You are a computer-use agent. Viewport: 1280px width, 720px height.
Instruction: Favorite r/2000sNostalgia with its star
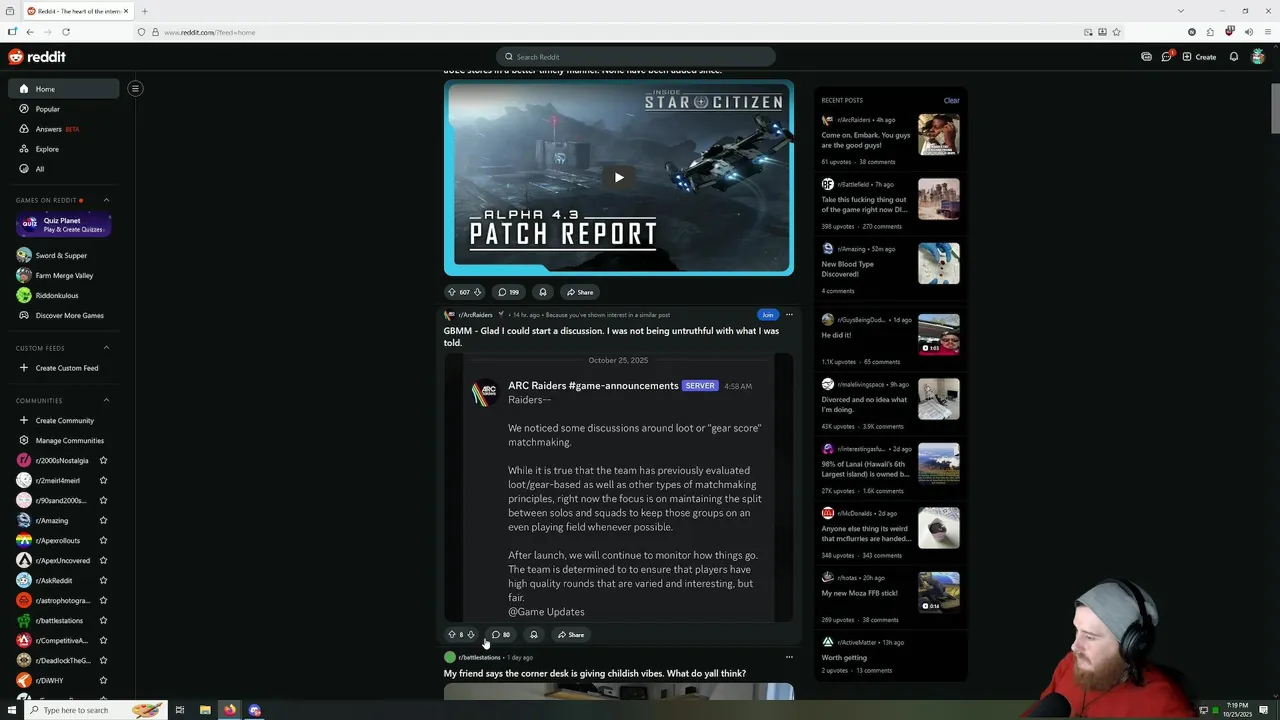point(103,460)
